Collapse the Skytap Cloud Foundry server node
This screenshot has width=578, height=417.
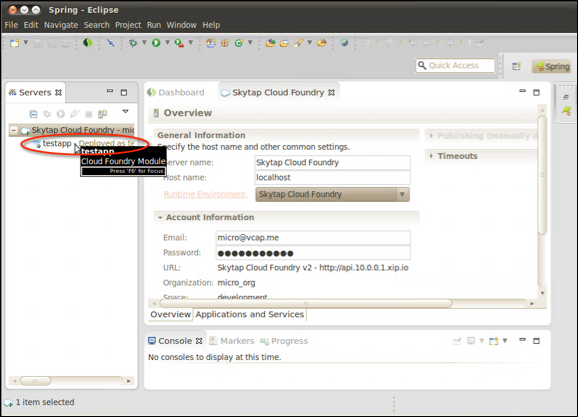point(14,130)
